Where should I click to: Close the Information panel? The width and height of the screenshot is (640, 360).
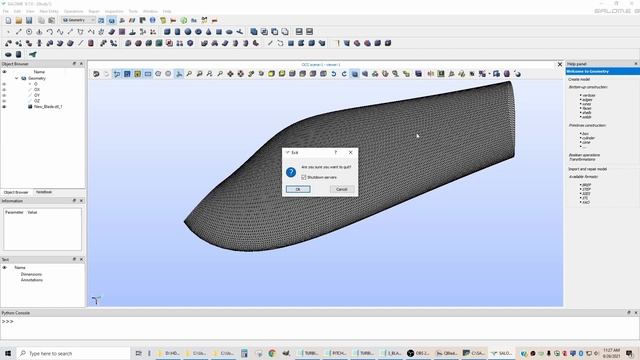(x=81, y=201)
